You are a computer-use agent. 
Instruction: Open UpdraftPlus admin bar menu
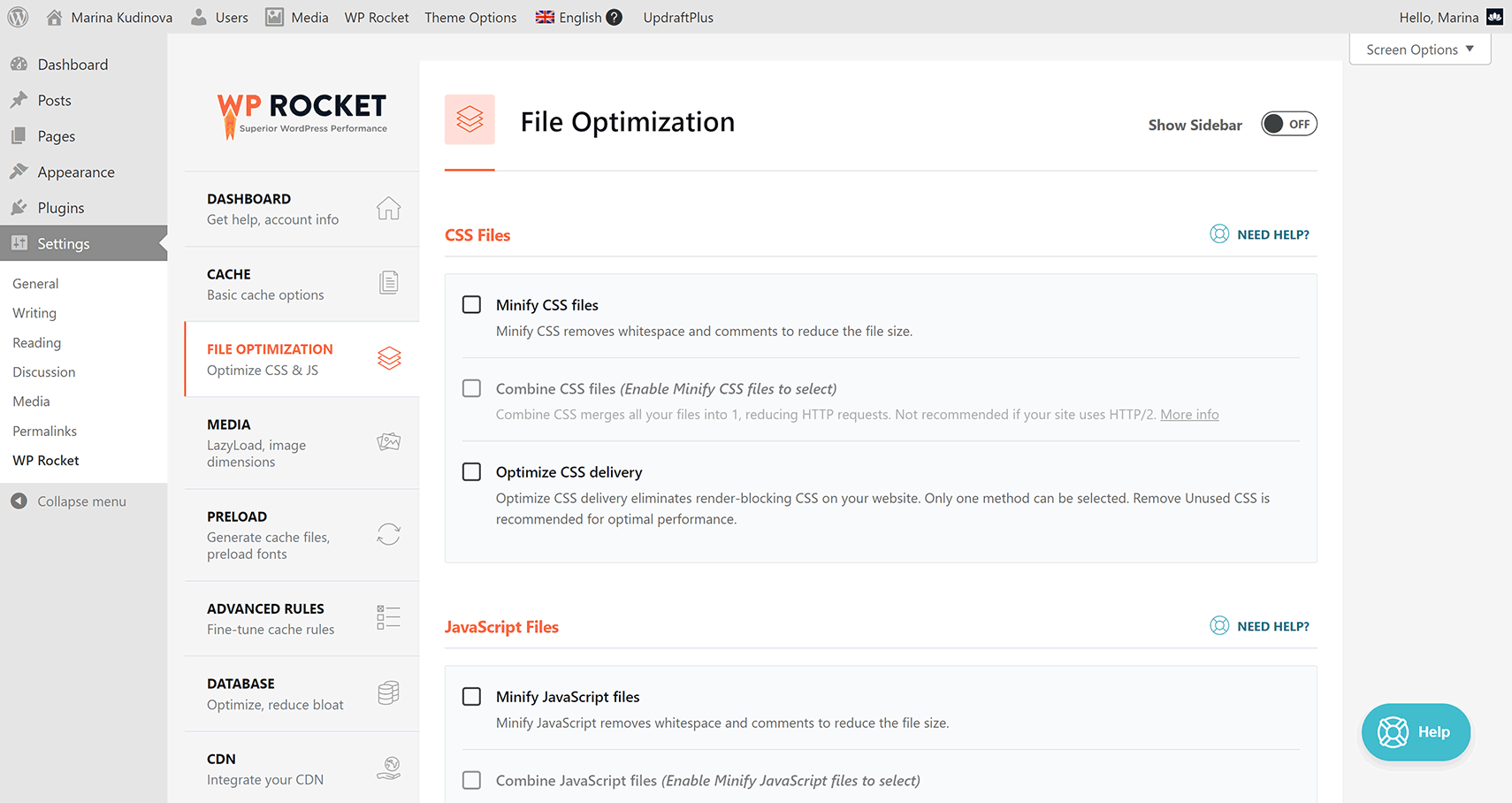pos(678,17)
